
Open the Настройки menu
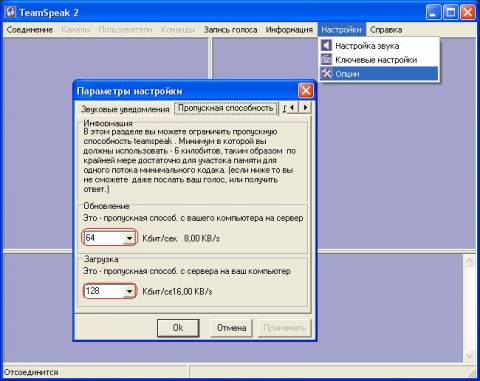coord(341,30)
